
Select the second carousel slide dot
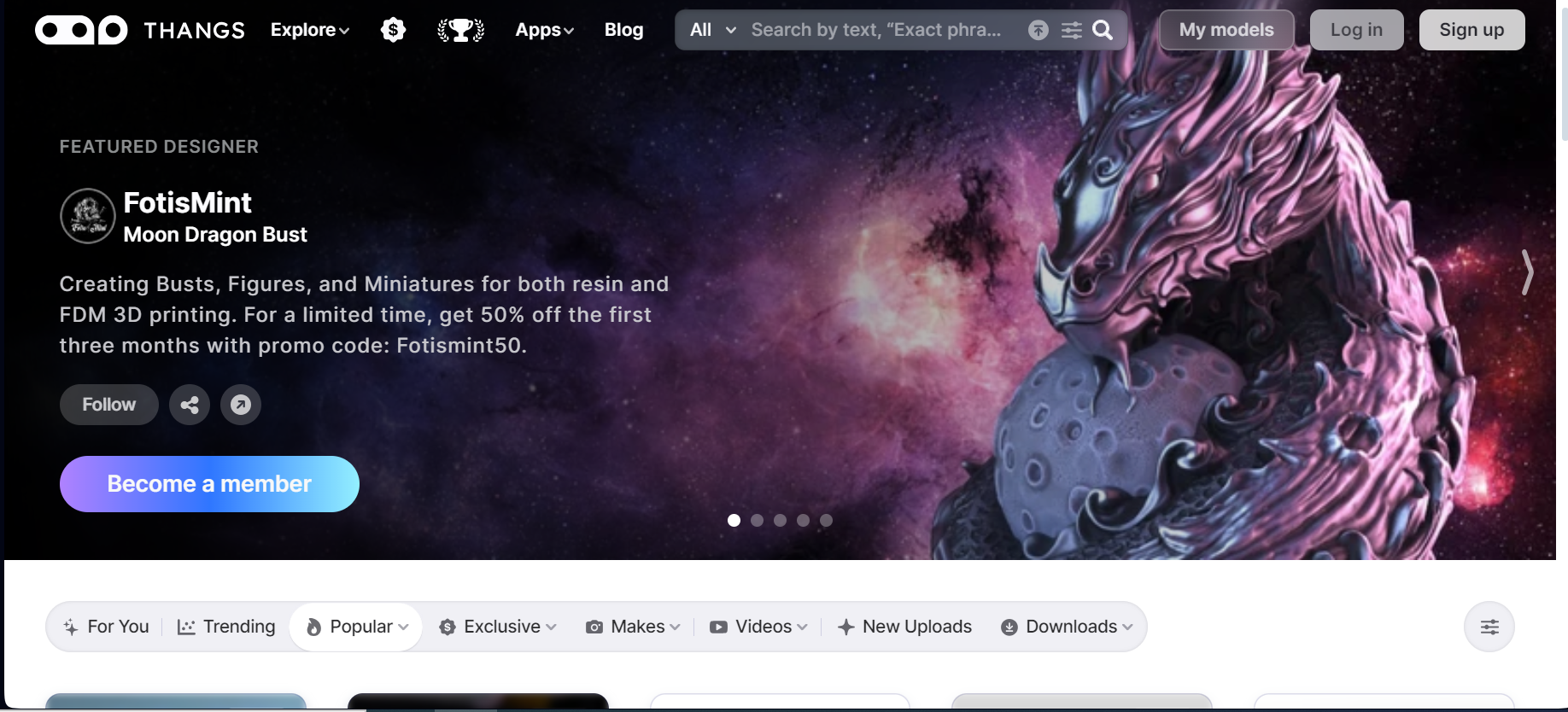point(757,520)
